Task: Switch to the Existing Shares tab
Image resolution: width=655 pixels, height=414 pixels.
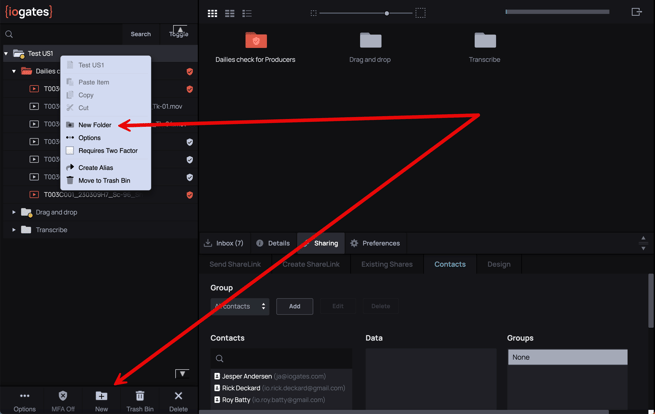Action: point(387,264)
